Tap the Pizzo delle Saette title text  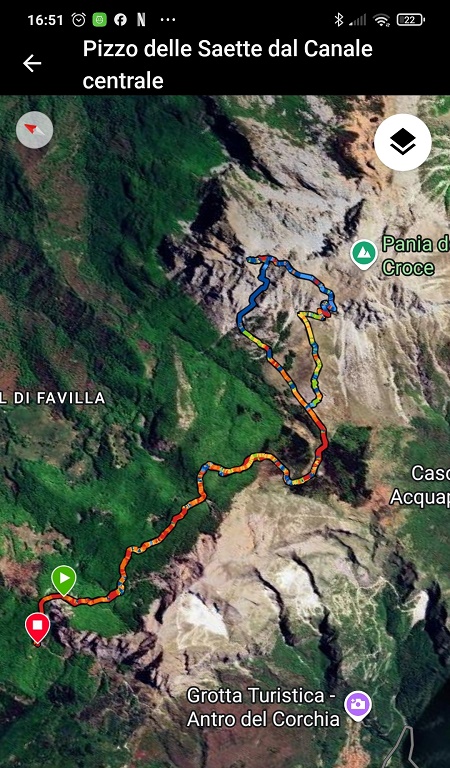pos(228,64)
